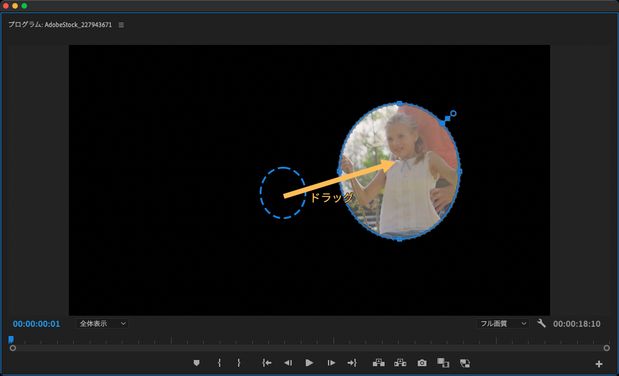Click the bottom mask vertex point
Viewport: 619px width, 376px height.
(x=400, y=239)
